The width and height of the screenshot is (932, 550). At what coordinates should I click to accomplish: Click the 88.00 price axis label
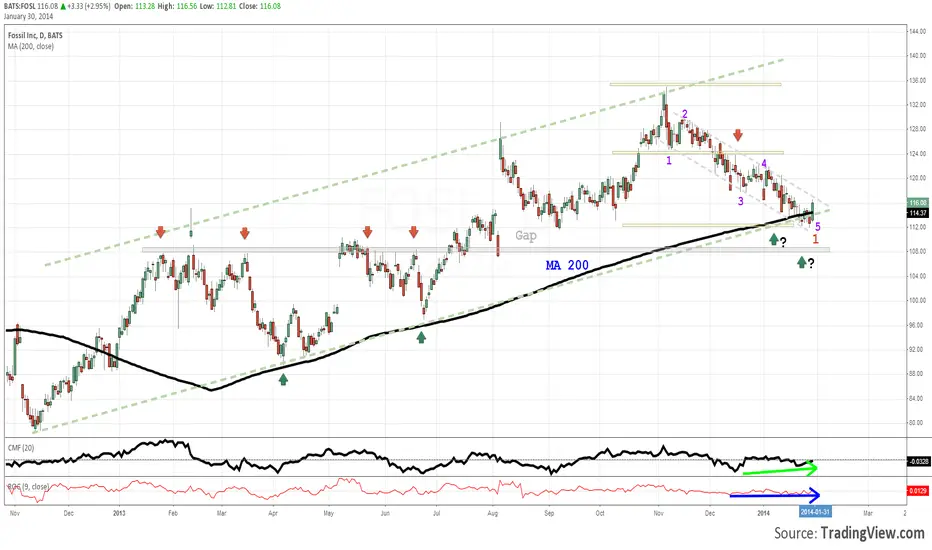coord(916,374)
